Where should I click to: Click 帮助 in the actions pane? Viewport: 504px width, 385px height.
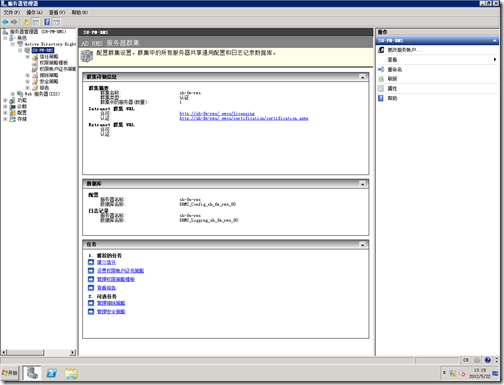392,98
